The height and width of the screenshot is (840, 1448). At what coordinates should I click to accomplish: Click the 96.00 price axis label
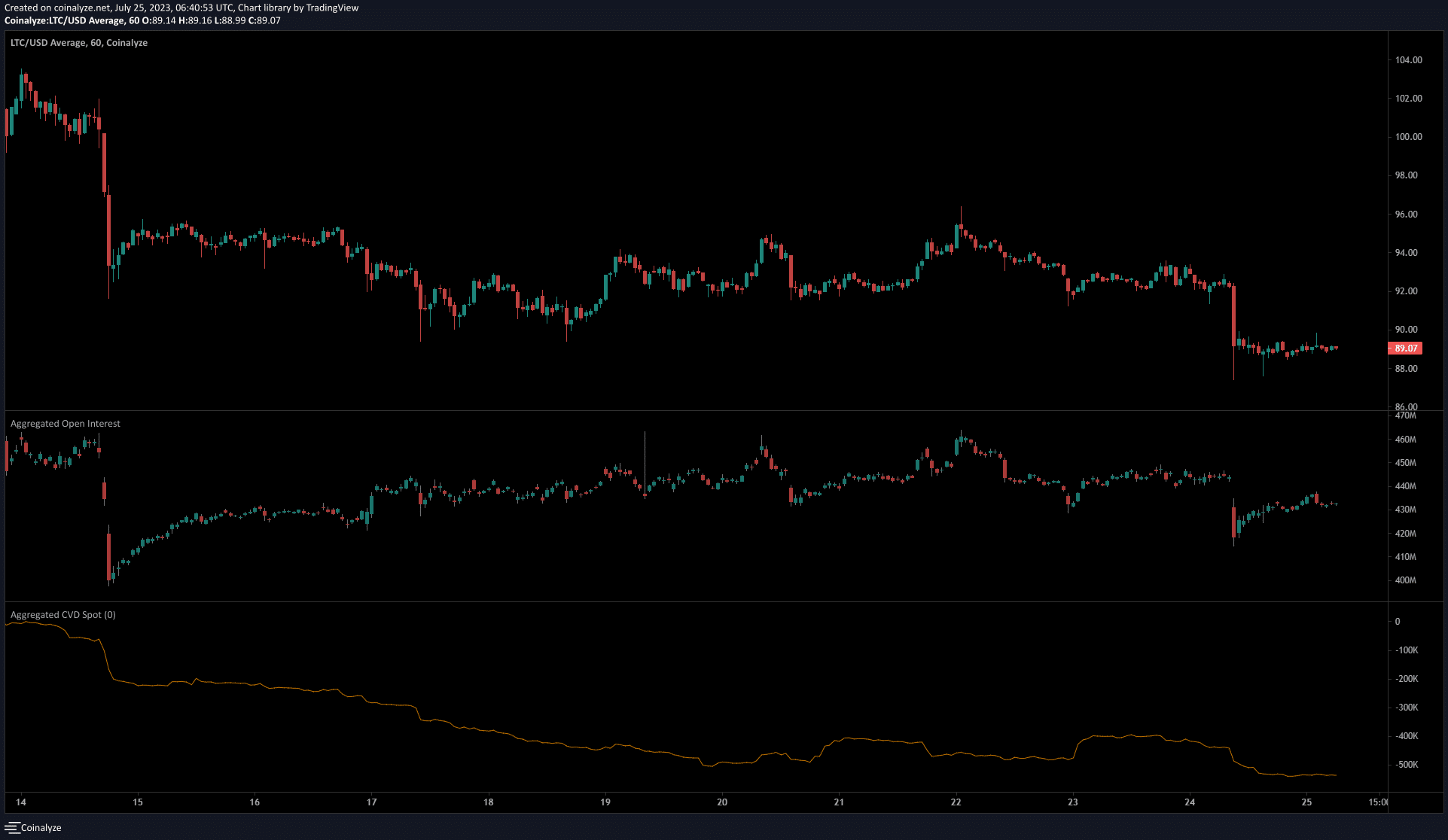[x=1407, y=215]
